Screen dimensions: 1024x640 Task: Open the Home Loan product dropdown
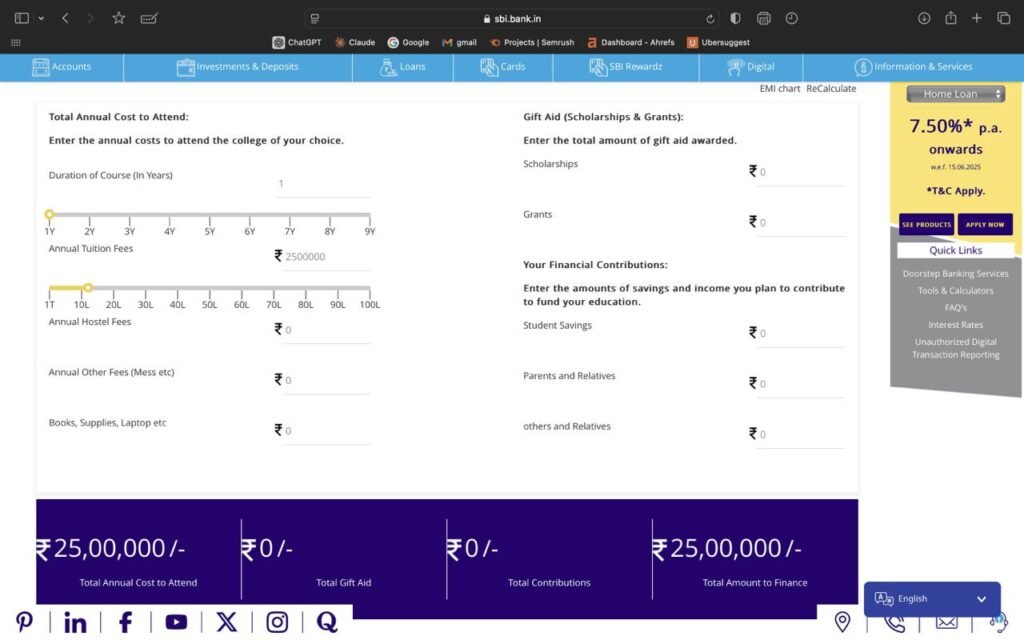(954, 93)
